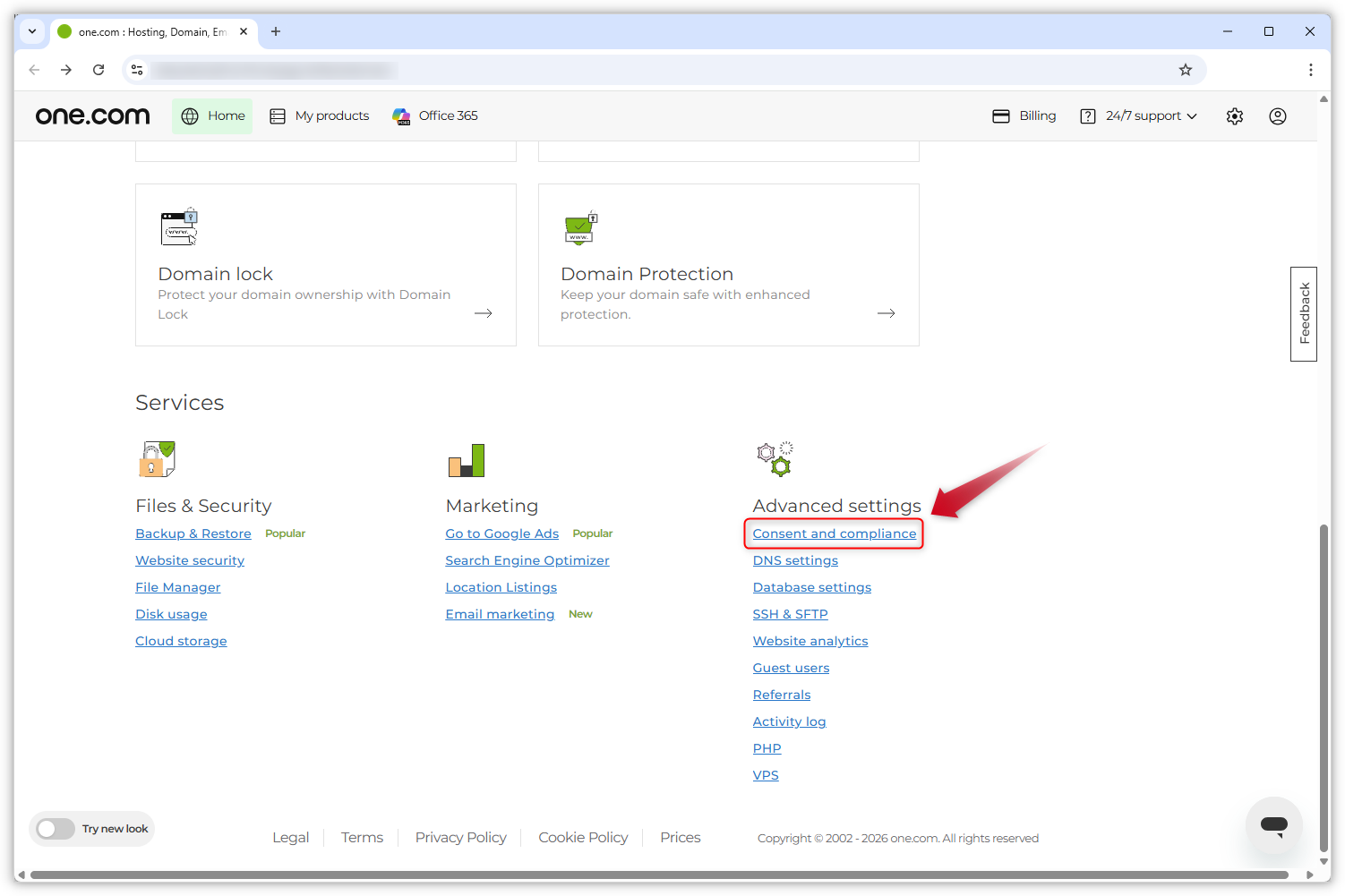Open the Domain lock card arrow
The image size is (1345, 896).
click(484, 313)
